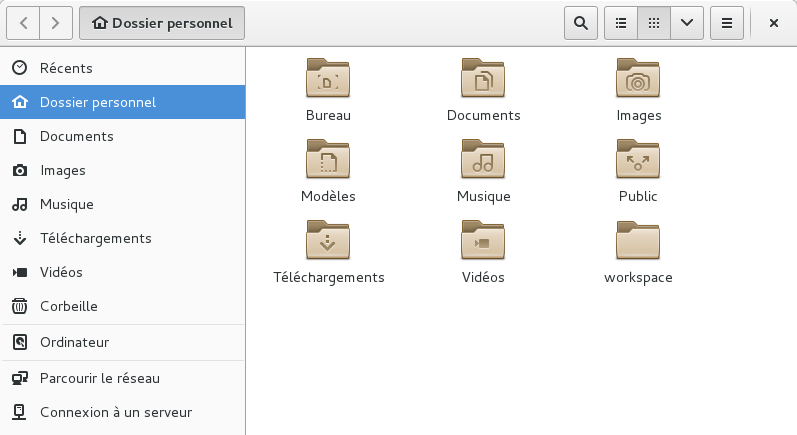
Task: Switch to icon grid view
Action: click(654, 23)
